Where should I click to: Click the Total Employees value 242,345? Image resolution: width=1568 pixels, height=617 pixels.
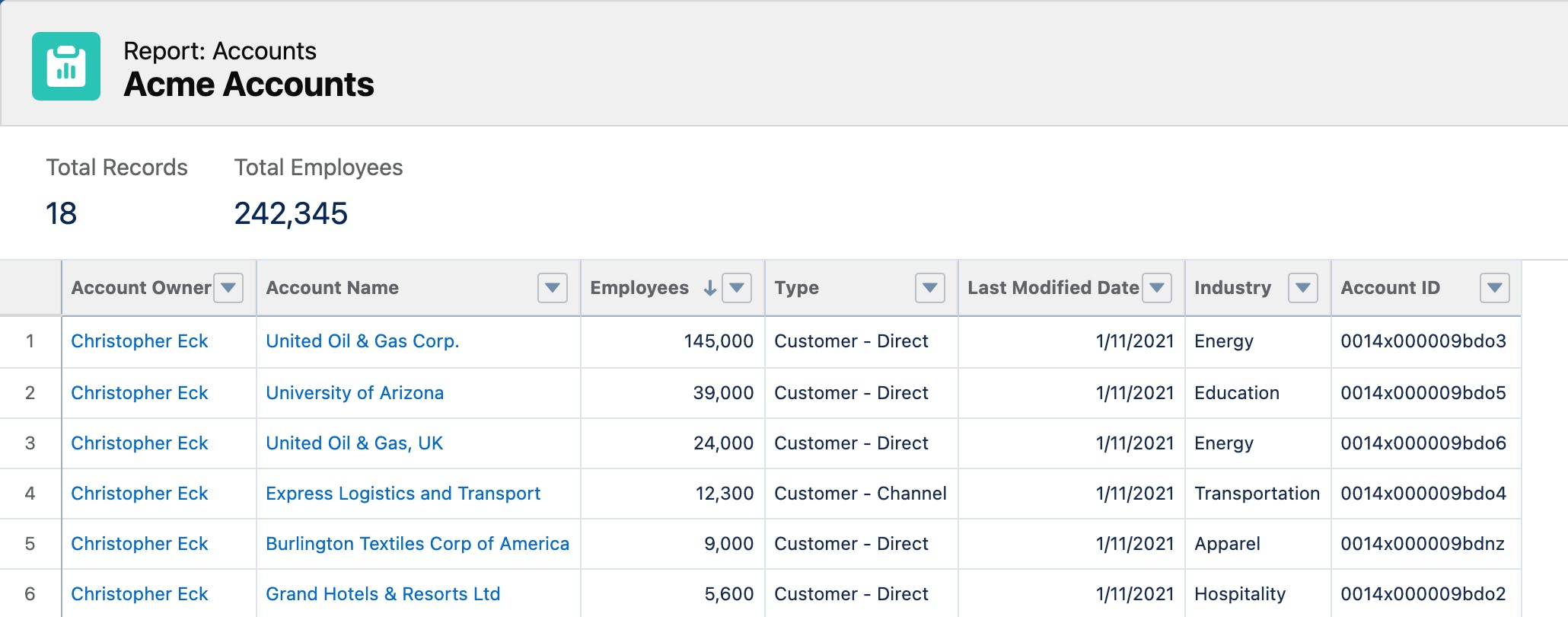(291, 214)
